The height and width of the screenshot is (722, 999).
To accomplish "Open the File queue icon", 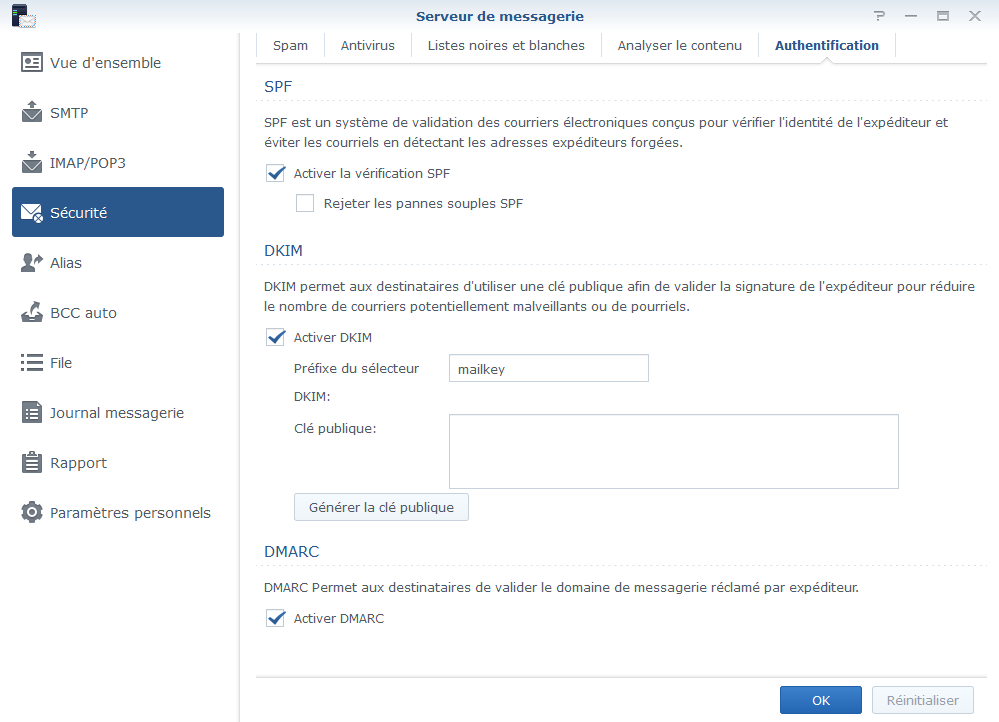I will click(32, 363).
